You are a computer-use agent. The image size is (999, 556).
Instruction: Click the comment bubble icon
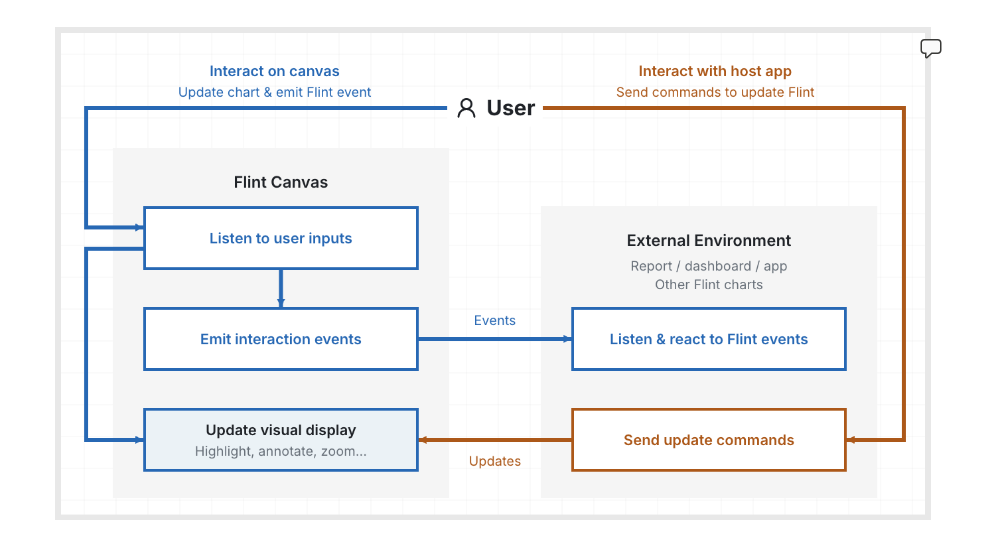[931, 48]
